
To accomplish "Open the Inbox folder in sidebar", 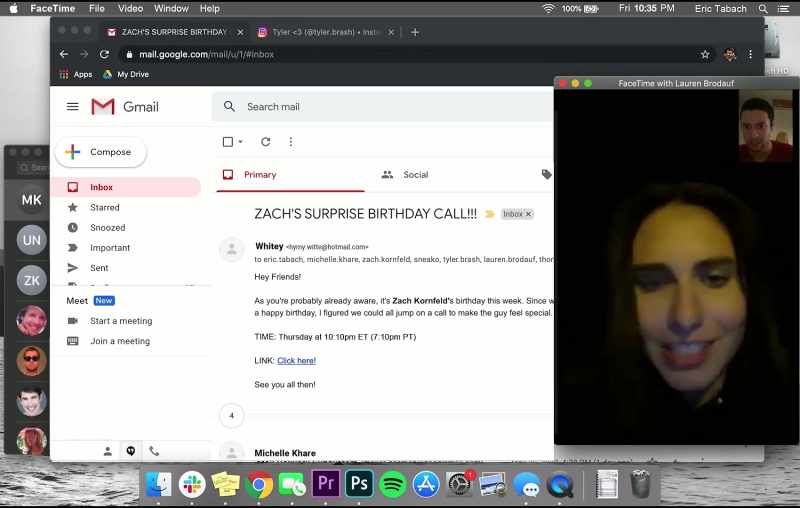I will click(x=126, y=187).
